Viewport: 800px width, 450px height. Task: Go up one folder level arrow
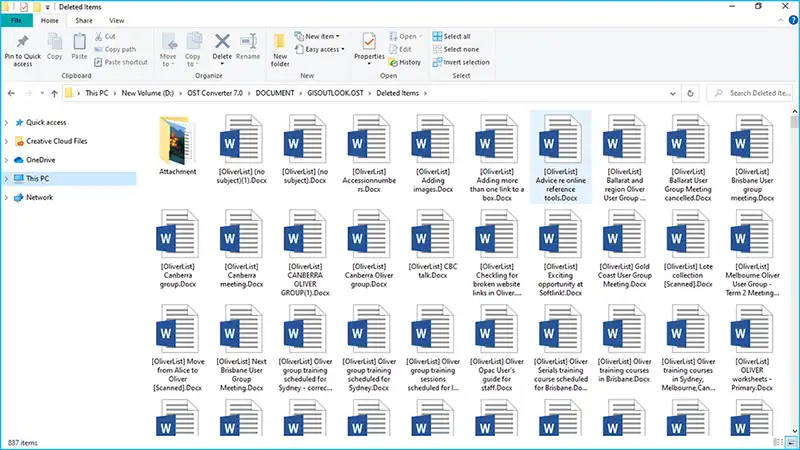pos(54,93)
